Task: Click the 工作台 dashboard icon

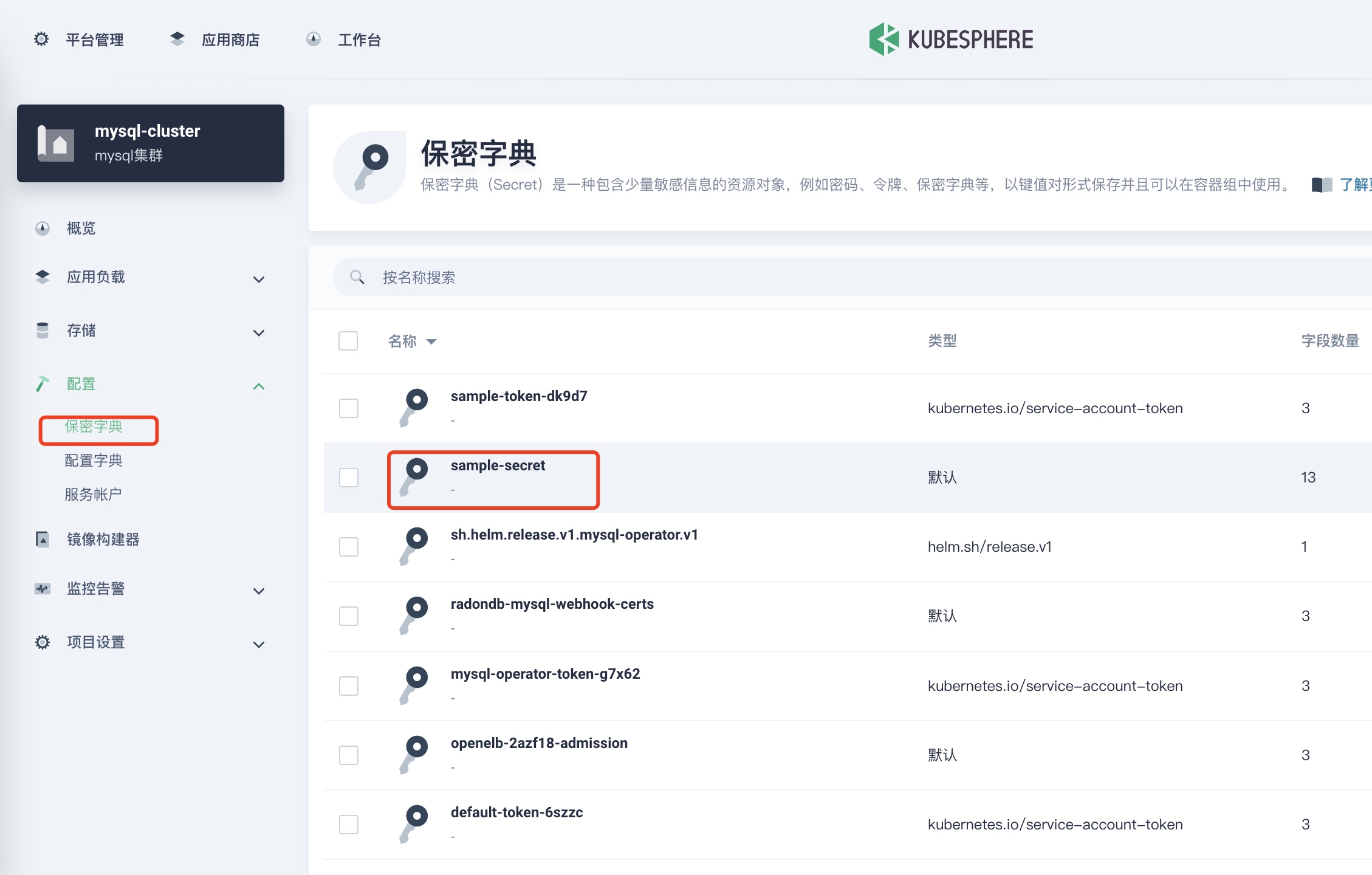Action: pos(313,39)
